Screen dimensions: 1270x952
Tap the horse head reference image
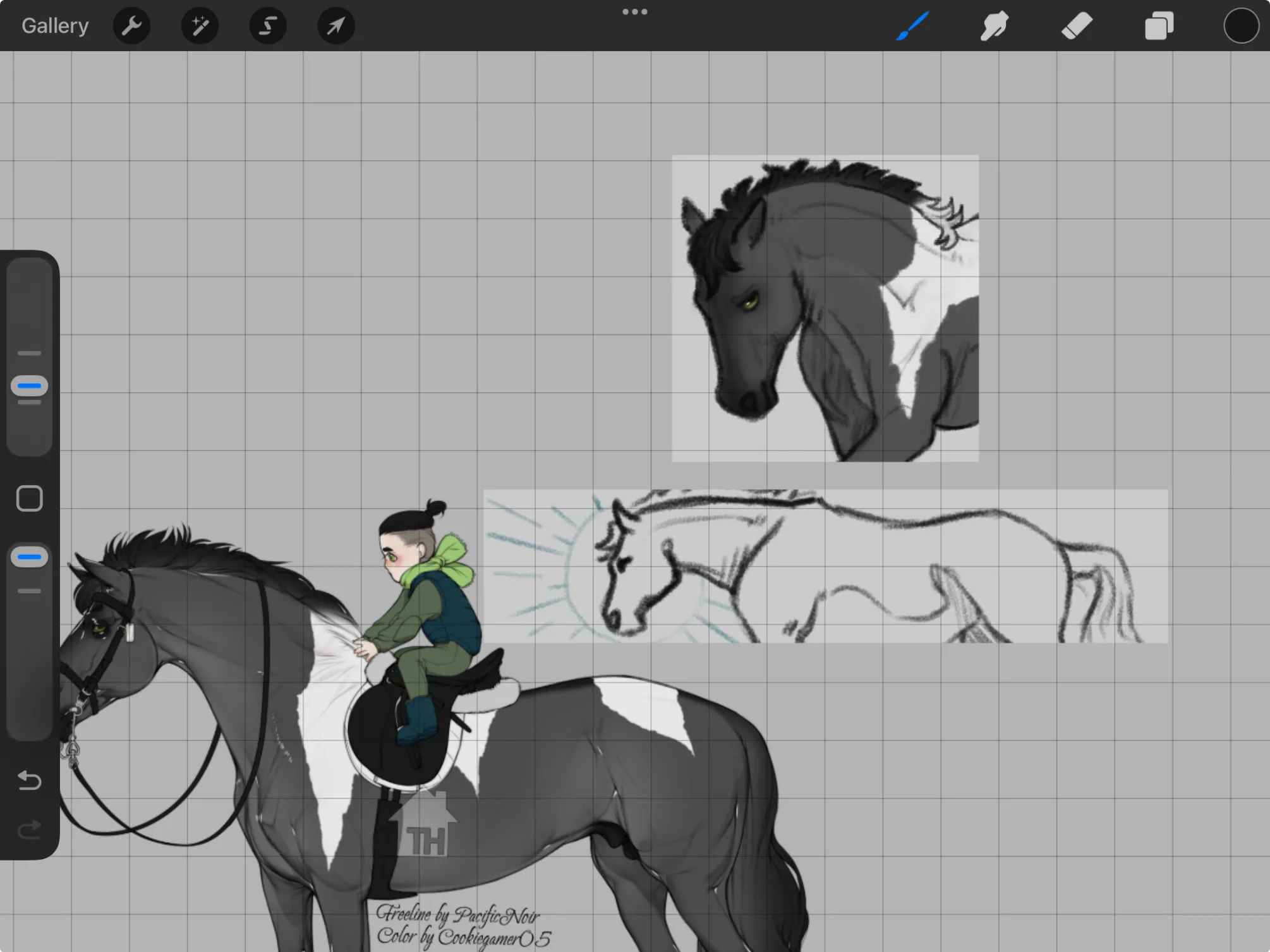[x=825, y=308]
